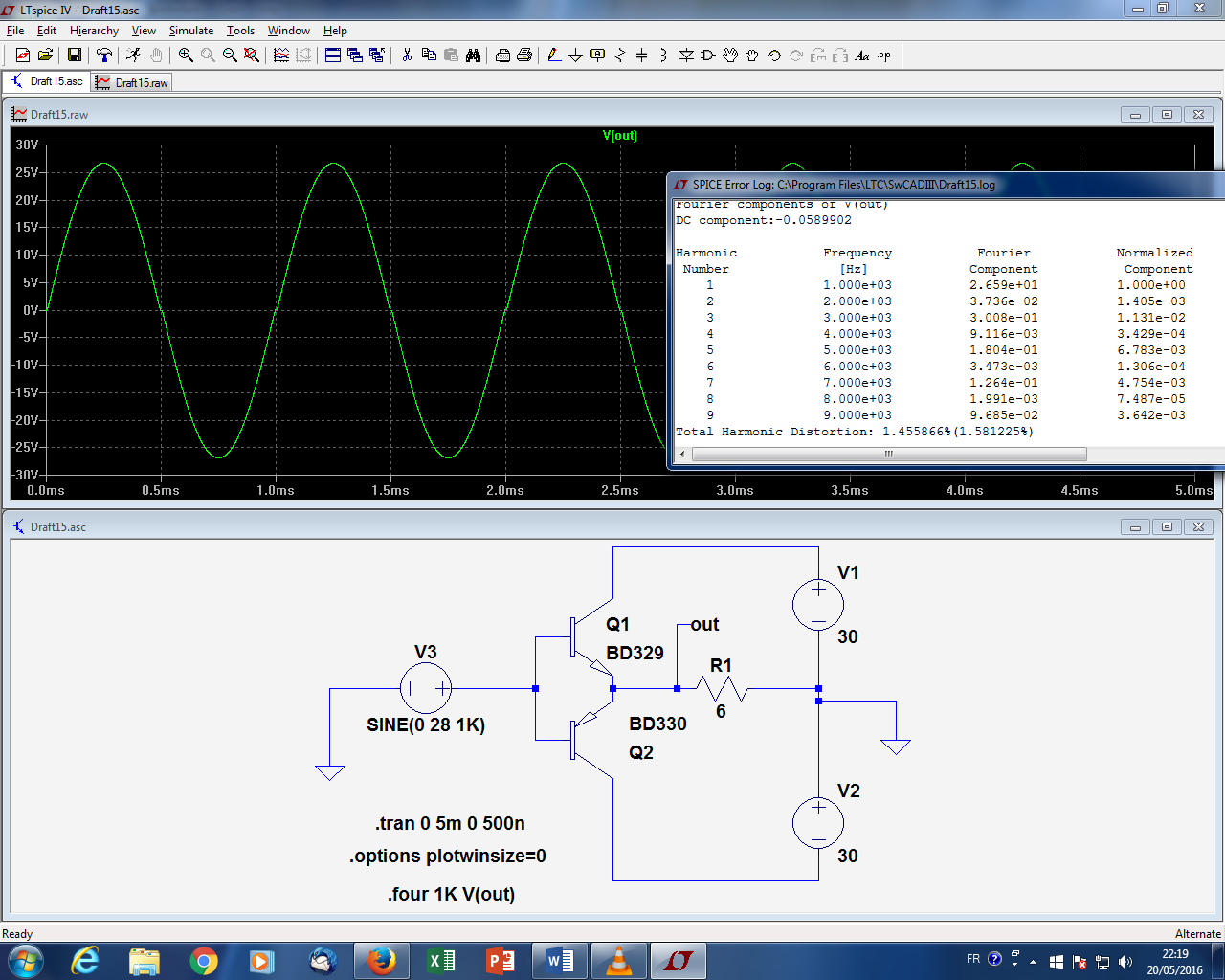Click the V(out) trace label in the plot
This screenshot has width=1225, height=980.
[x=619, y=135]
